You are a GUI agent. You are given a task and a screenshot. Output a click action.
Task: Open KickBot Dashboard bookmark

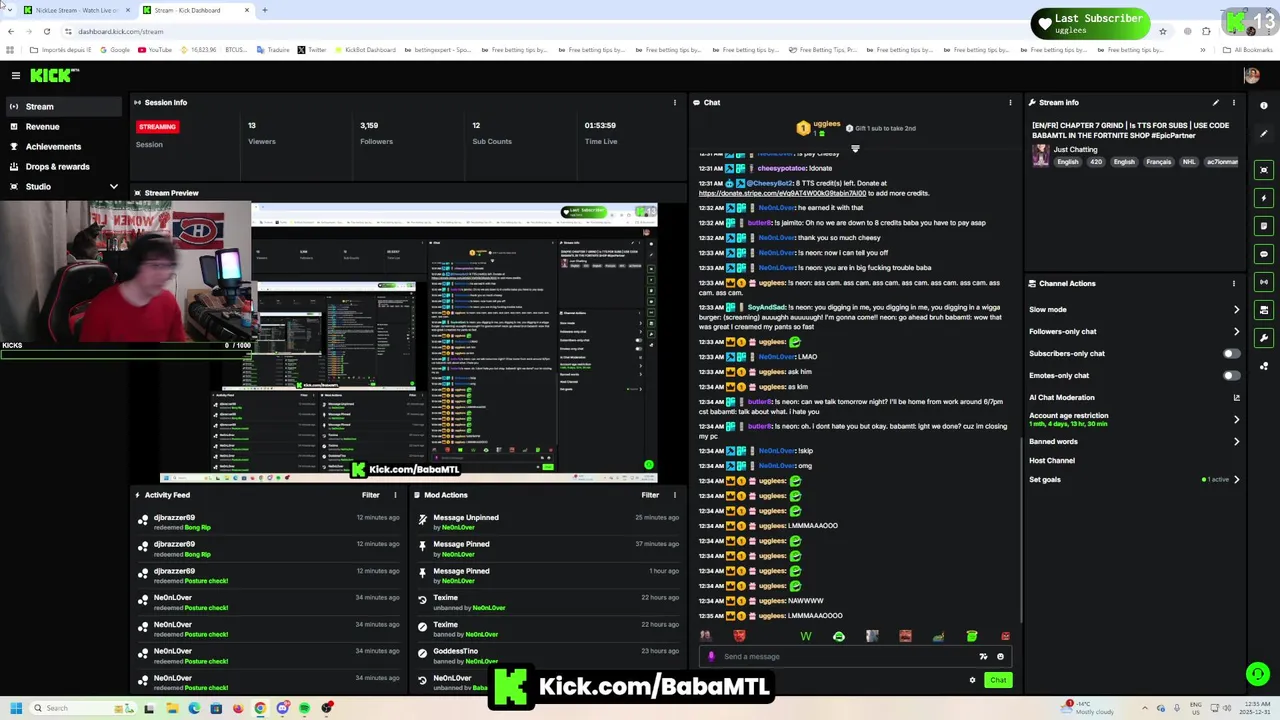tap(364, 50)
